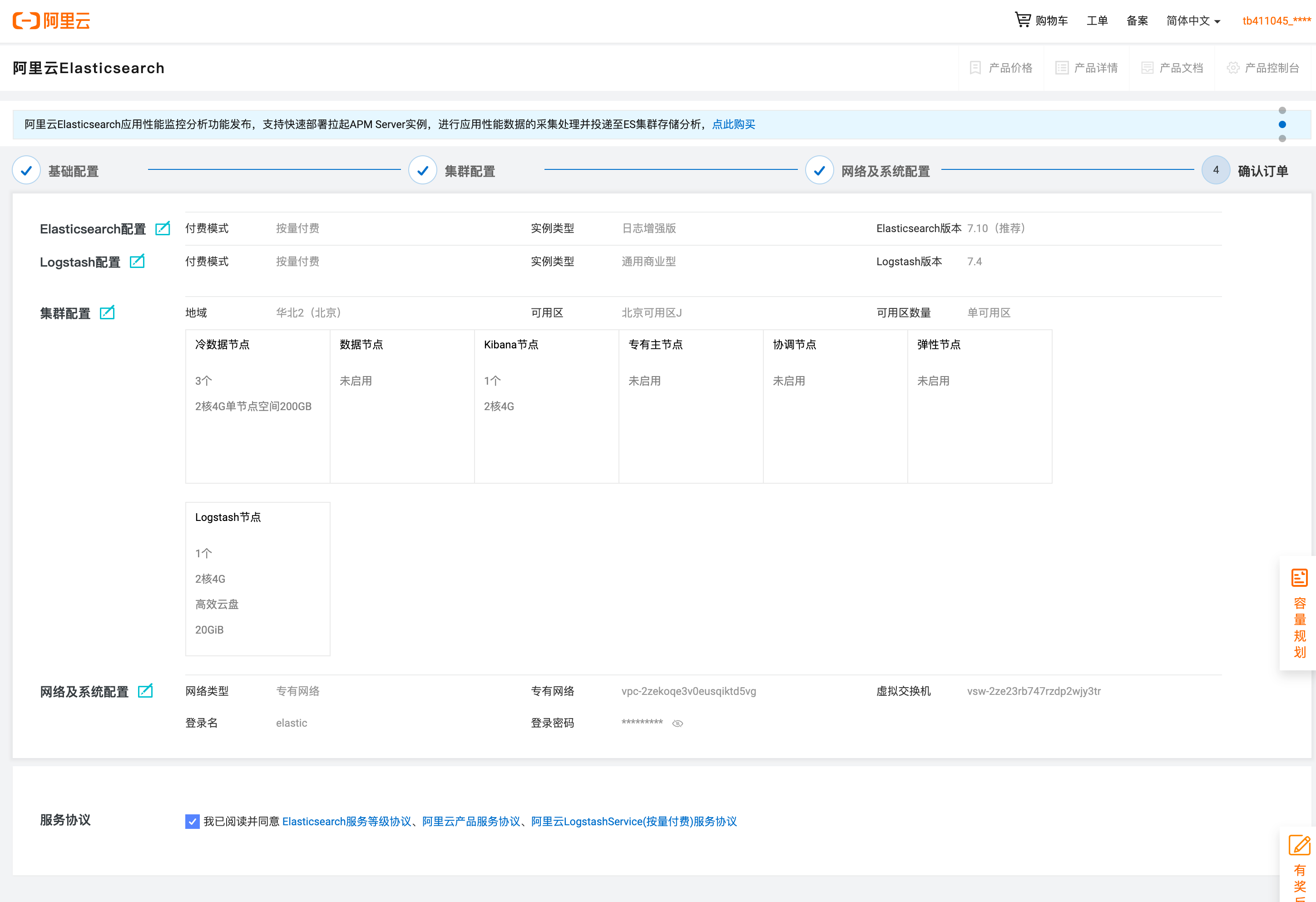Click the 集群配置 edit pencil icon

click(107, 312)
